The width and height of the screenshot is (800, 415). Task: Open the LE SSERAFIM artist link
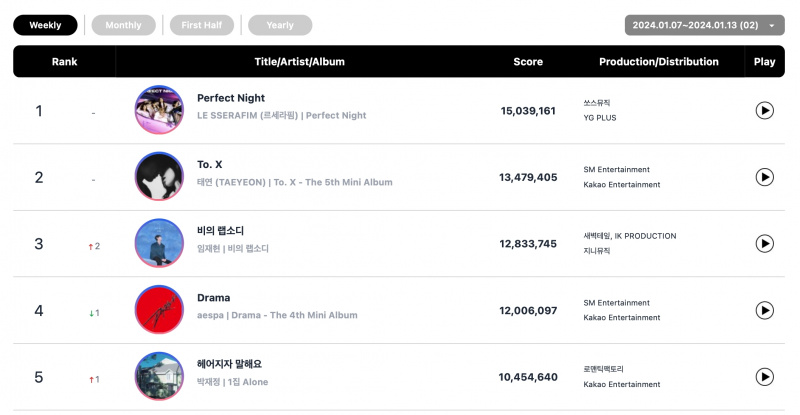pos(247,115)
